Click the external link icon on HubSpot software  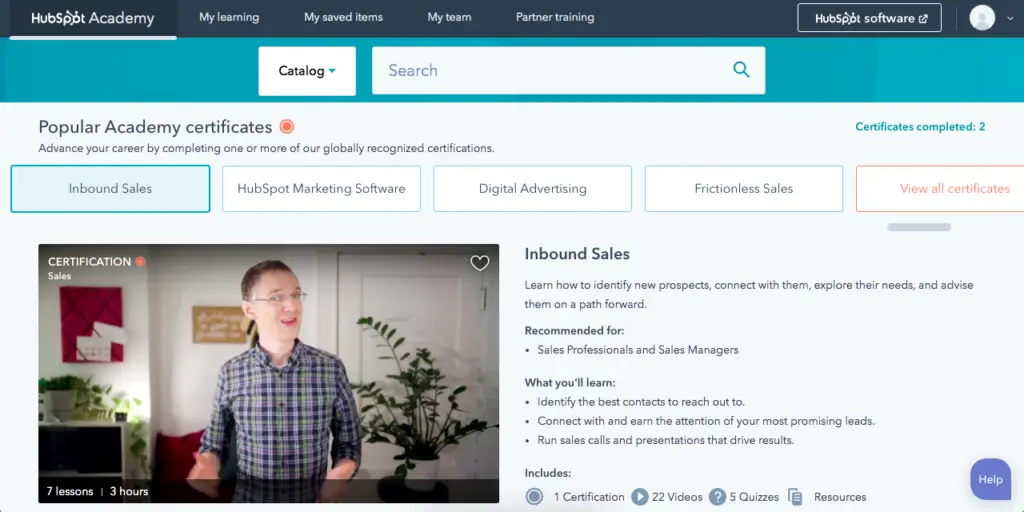pyautogui.click(x=923, y=19)
